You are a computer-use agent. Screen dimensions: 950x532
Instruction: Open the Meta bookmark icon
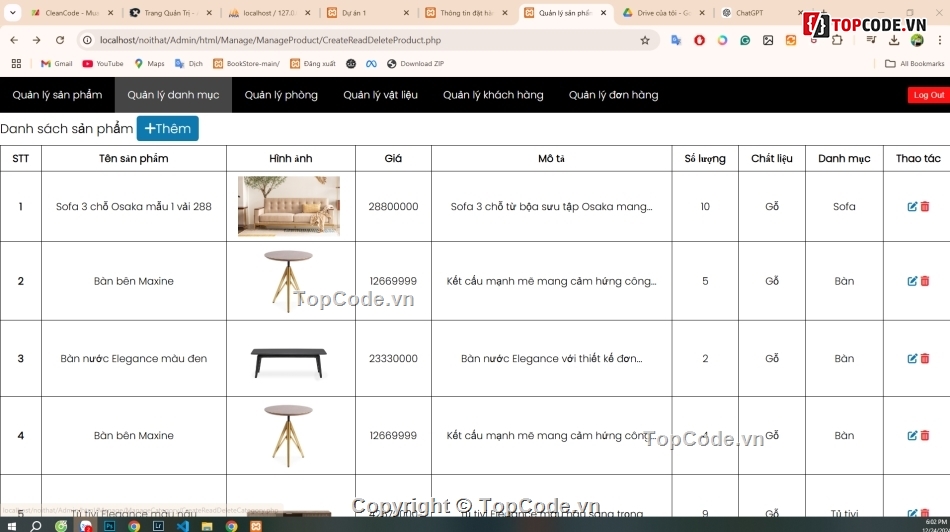[x=371, y=64]
